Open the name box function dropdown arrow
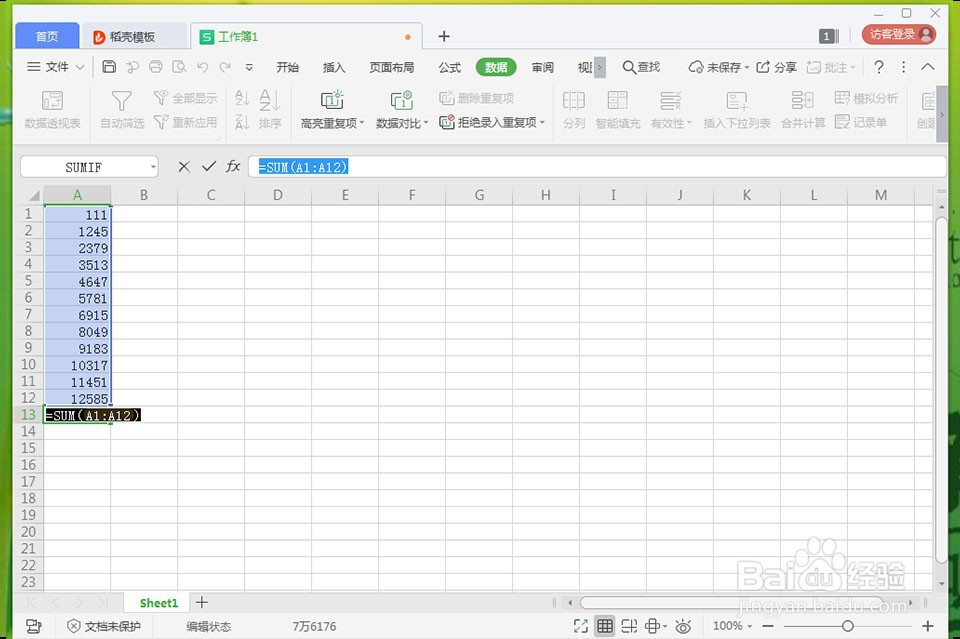Viewport: 960px width, 639px height. pyautogui.click(x=153, y=167)
